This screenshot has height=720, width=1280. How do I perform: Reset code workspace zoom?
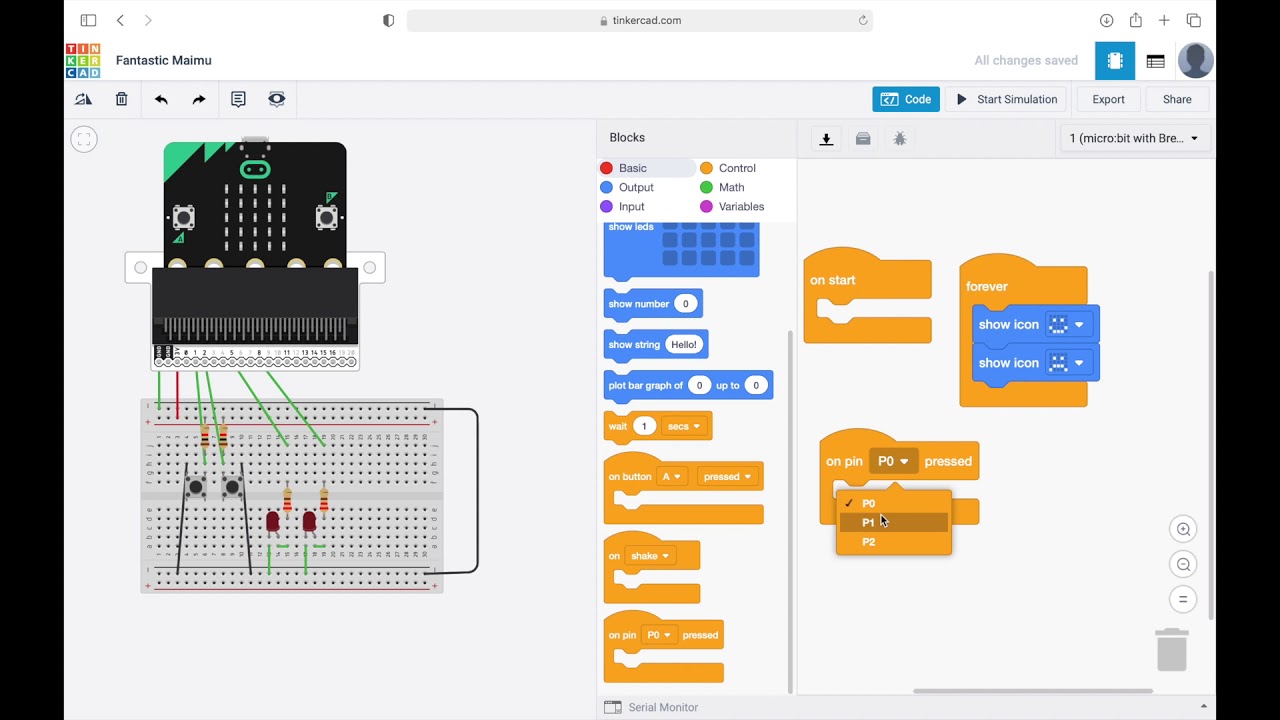coord(1183,599)
